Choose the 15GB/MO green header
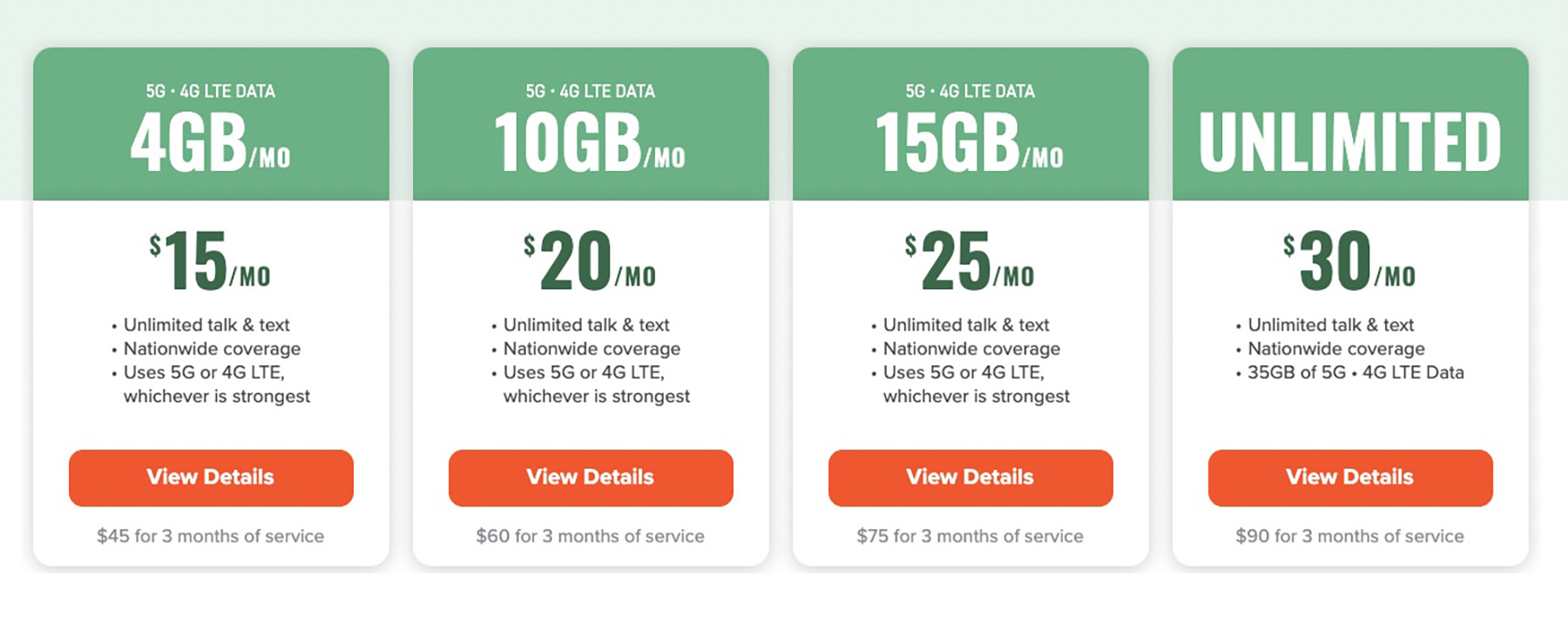Viewport: 1568px width, 623px height. click(x=970, y=143)
